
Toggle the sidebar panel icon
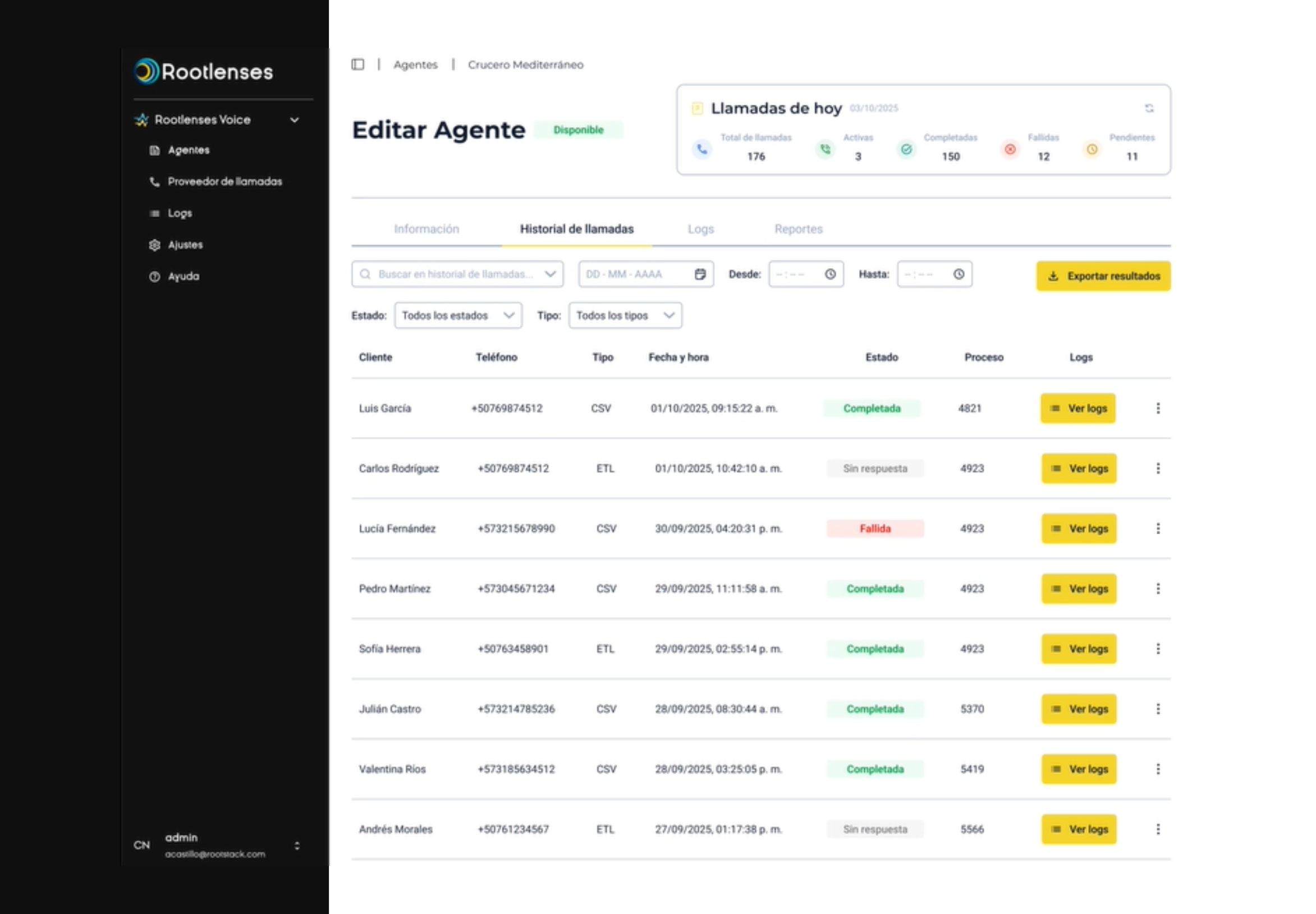[357, 64]
